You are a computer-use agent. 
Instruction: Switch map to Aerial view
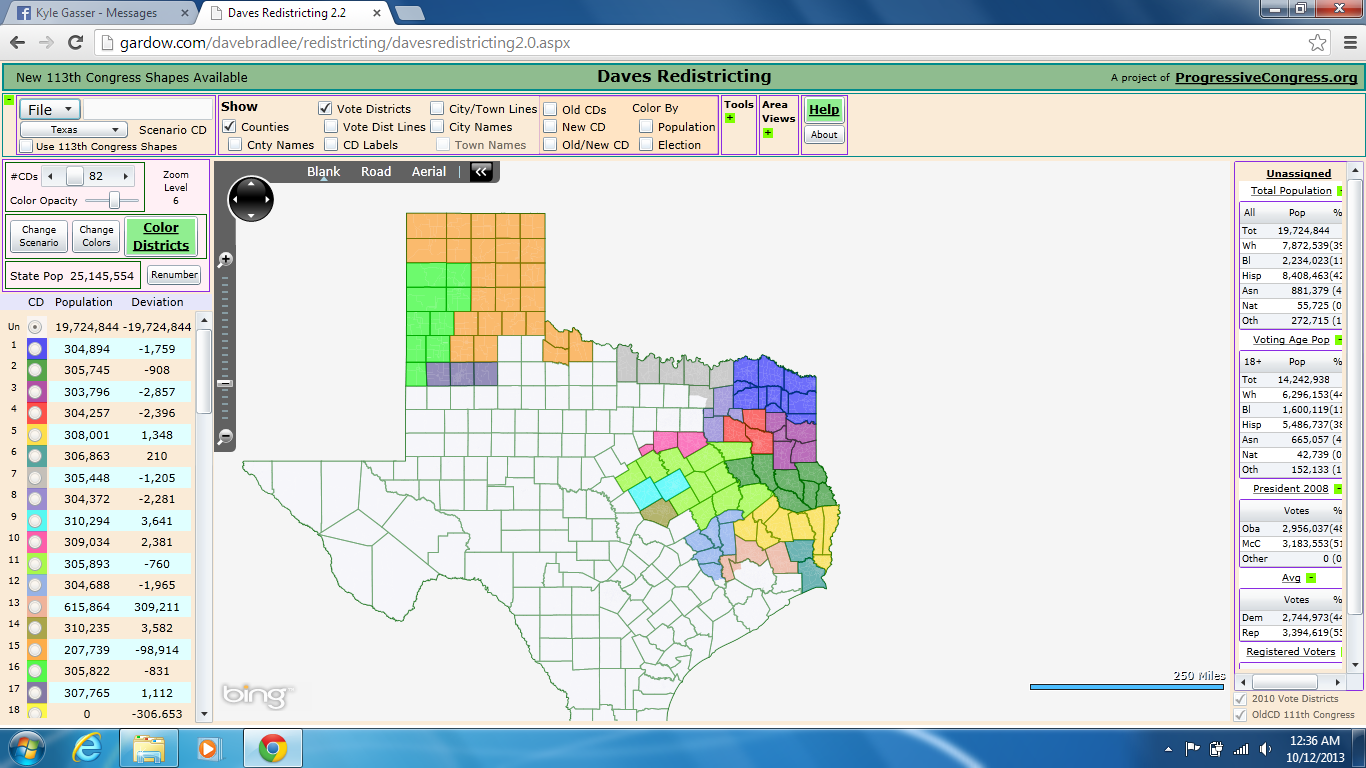tap(429, 172)
